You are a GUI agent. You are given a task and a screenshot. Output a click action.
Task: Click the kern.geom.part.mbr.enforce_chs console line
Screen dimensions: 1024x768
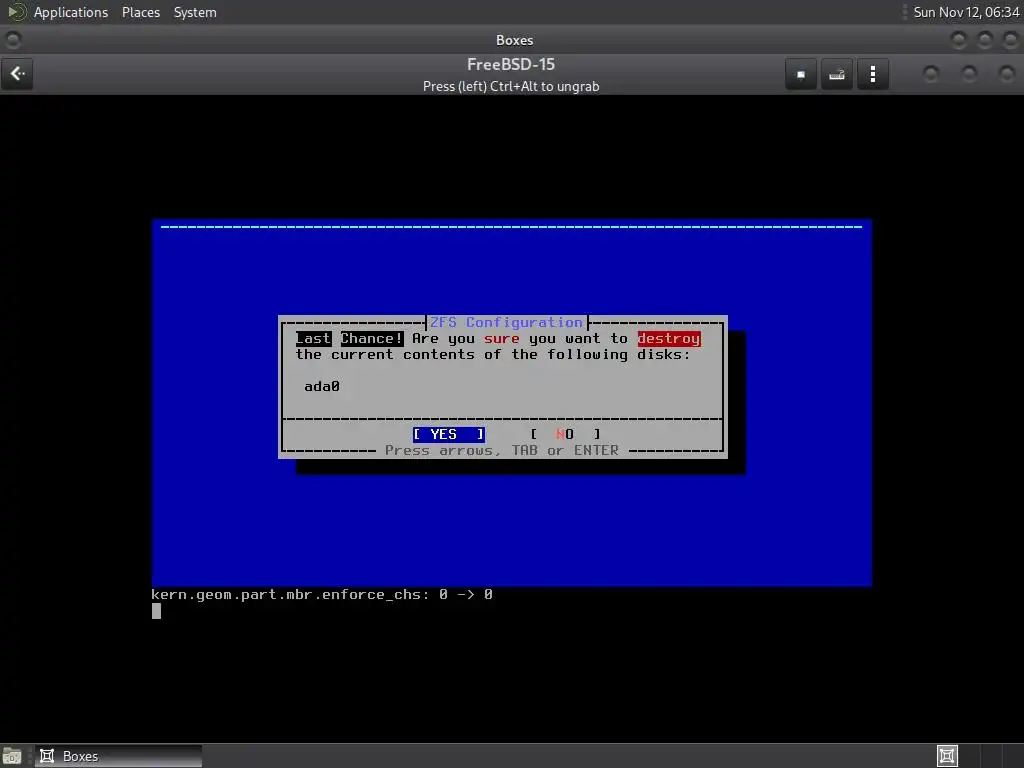tap(322, 594)
